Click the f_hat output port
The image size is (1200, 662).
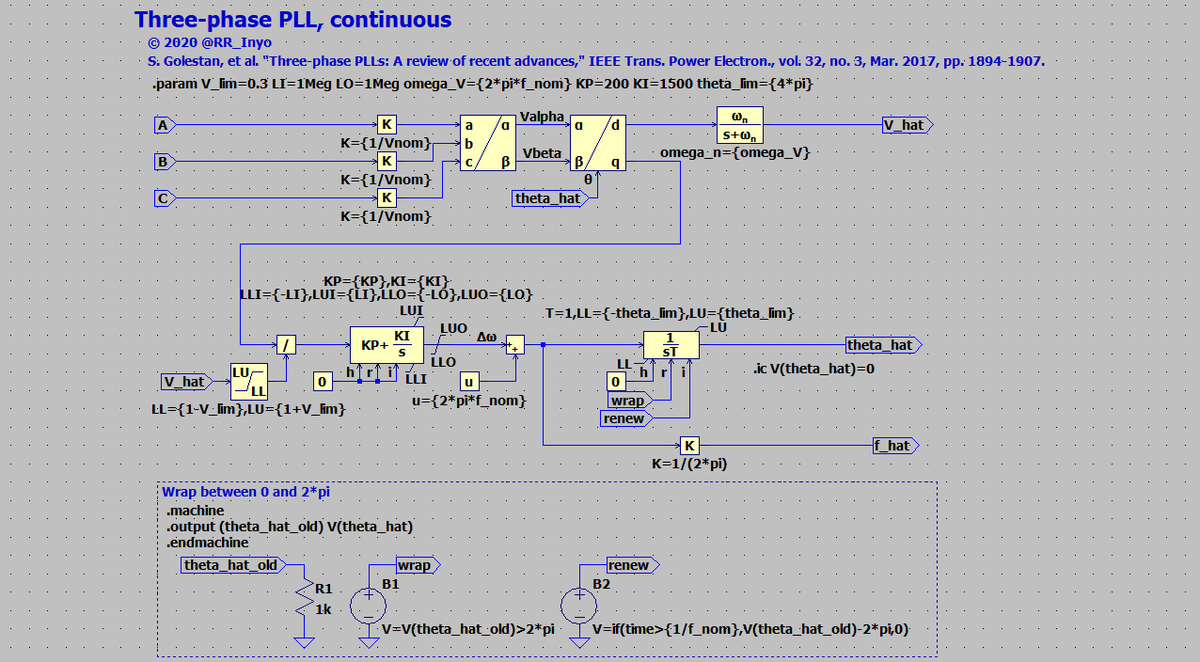point(895,445)
